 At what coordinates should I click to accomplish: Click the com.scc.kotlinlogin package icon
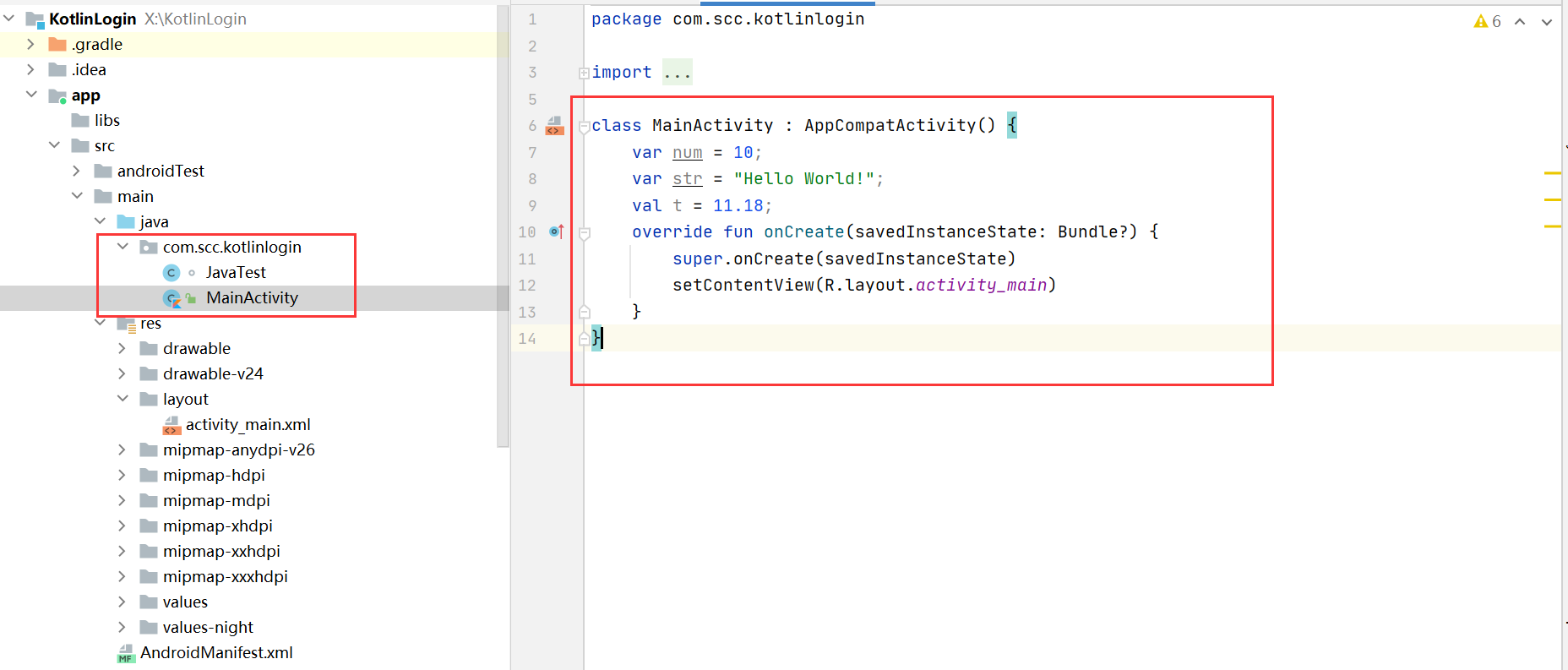pos(149,247)
